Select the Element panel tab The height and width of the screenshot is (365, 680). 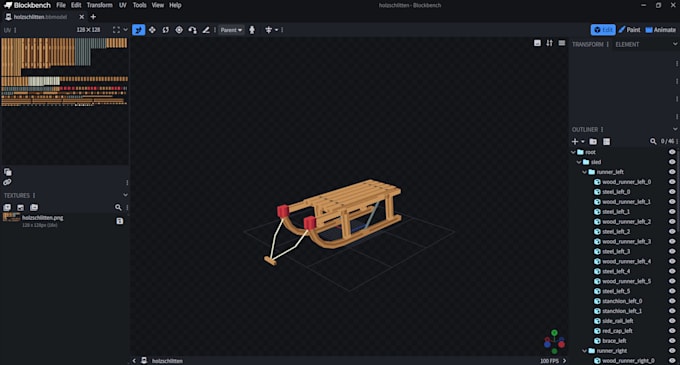click(627, 44)
